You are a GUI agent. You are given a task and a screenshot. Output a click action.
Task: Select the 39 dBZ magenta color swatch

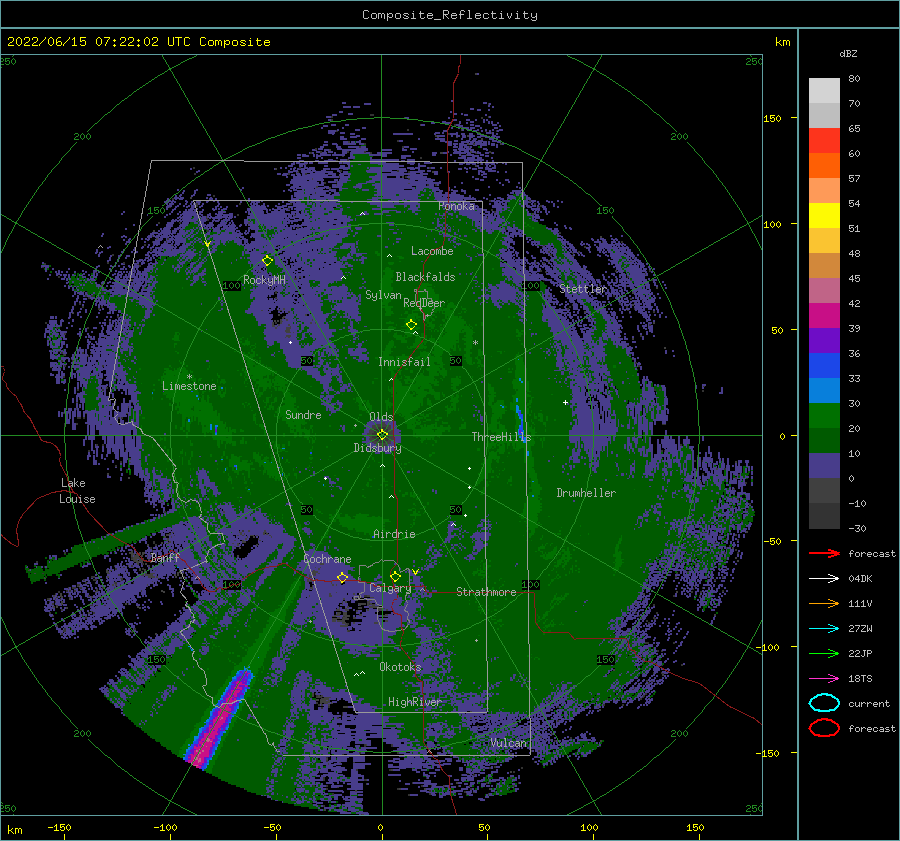pyautogui.click(x=824, y=315)
